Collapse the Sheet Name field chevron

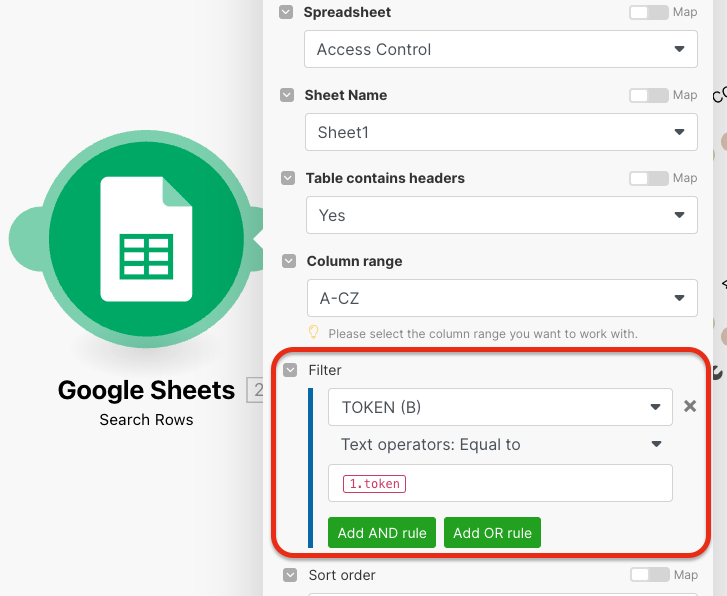[287, 95]
